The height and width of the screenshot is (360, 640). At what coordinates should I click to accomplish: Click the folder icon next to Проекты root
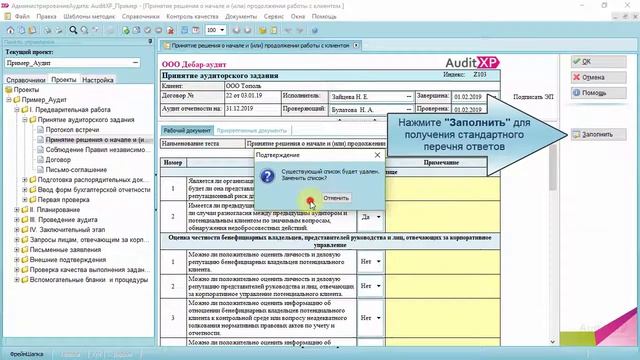click(x=9, y=90)
